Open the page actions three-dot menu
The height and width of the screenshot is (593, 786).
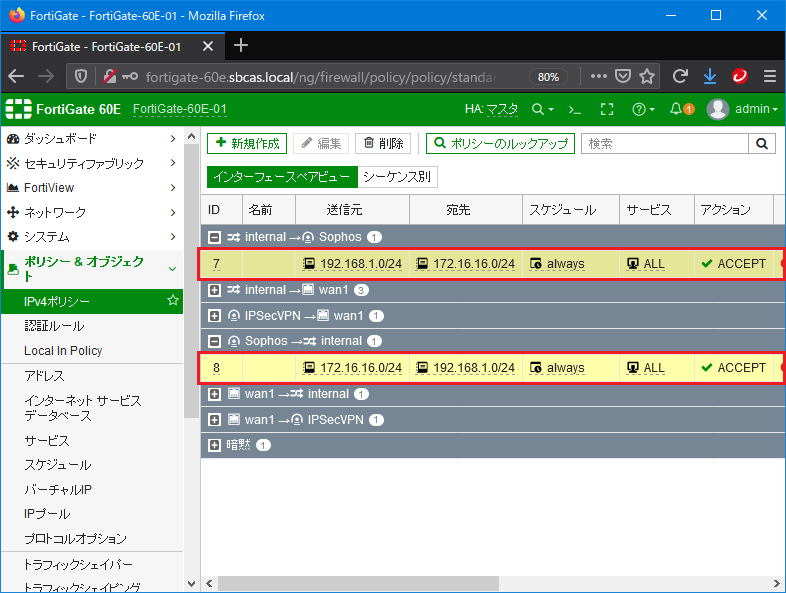[599, 77]
